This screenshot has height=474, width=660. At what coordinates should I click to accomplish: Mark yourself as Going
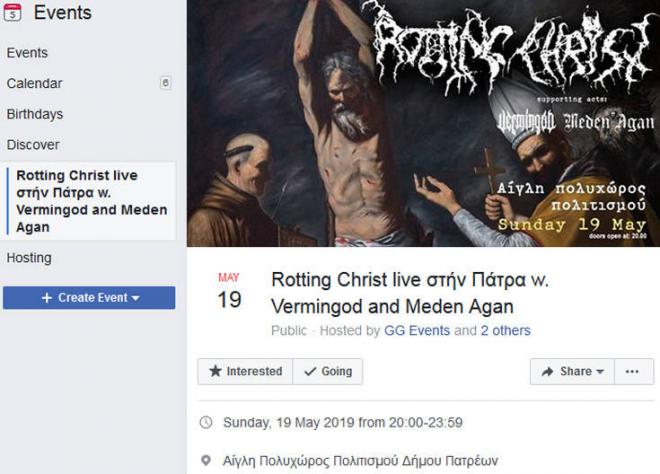tap(328, 371)
